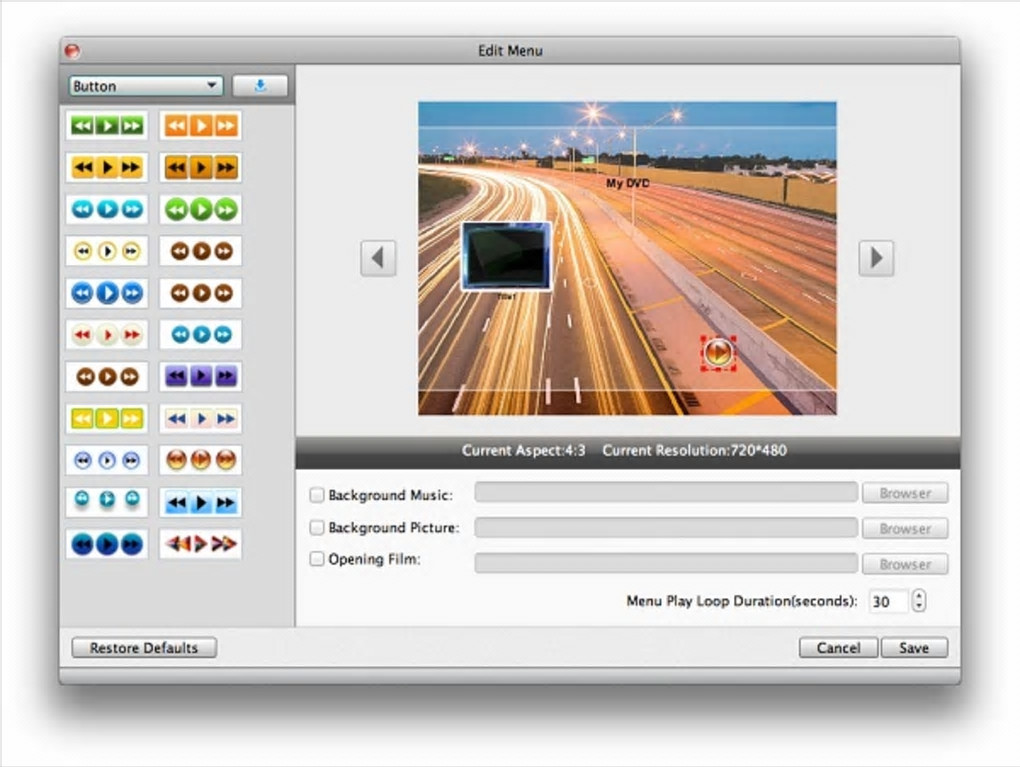1020x767 pixels.
Task: Select the dark blue round button style
Action: 107,544
